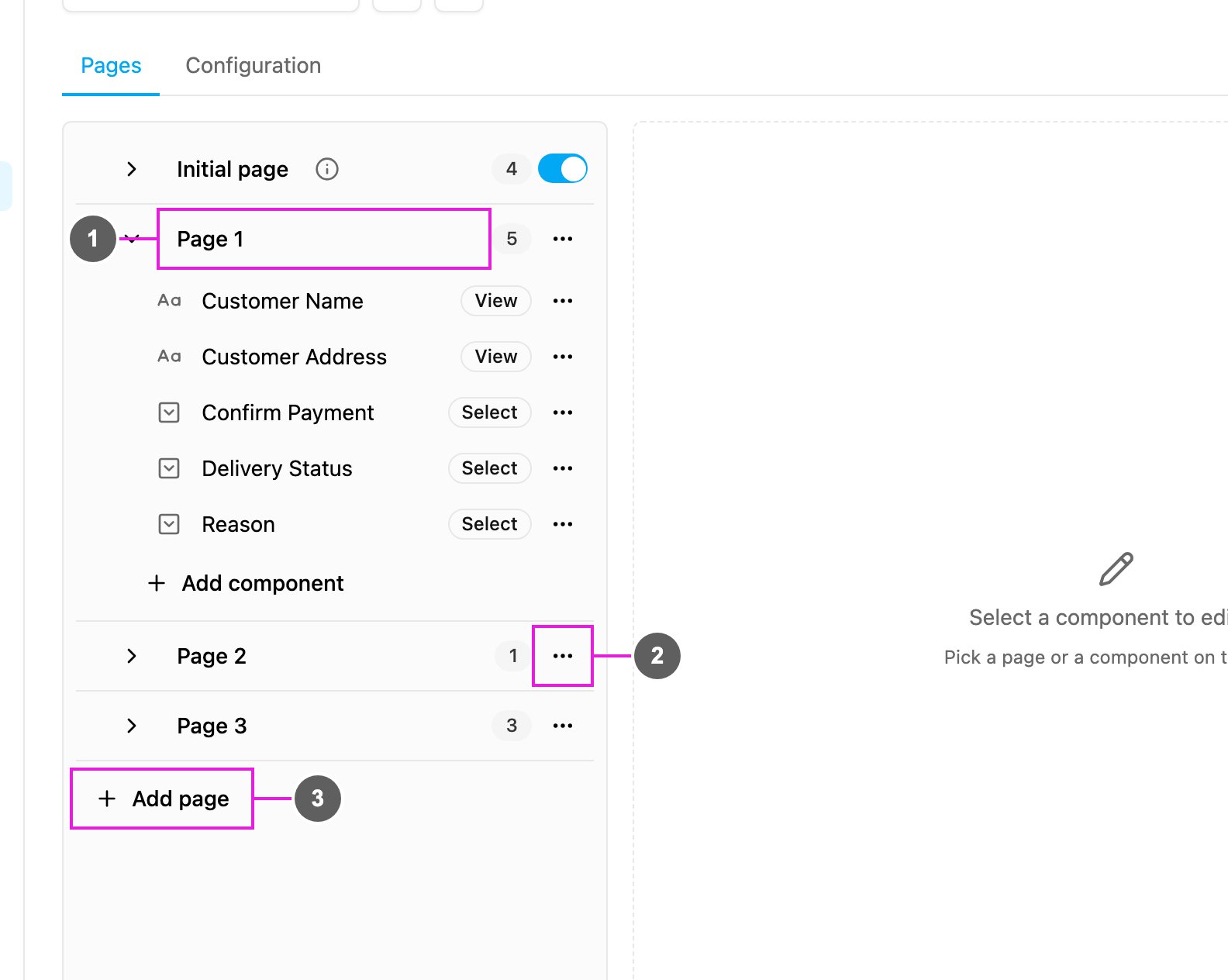The width and height of the screenshot is (1228, 980).
Task: Turn off the Initial page toggle
Action: [563, 168]
